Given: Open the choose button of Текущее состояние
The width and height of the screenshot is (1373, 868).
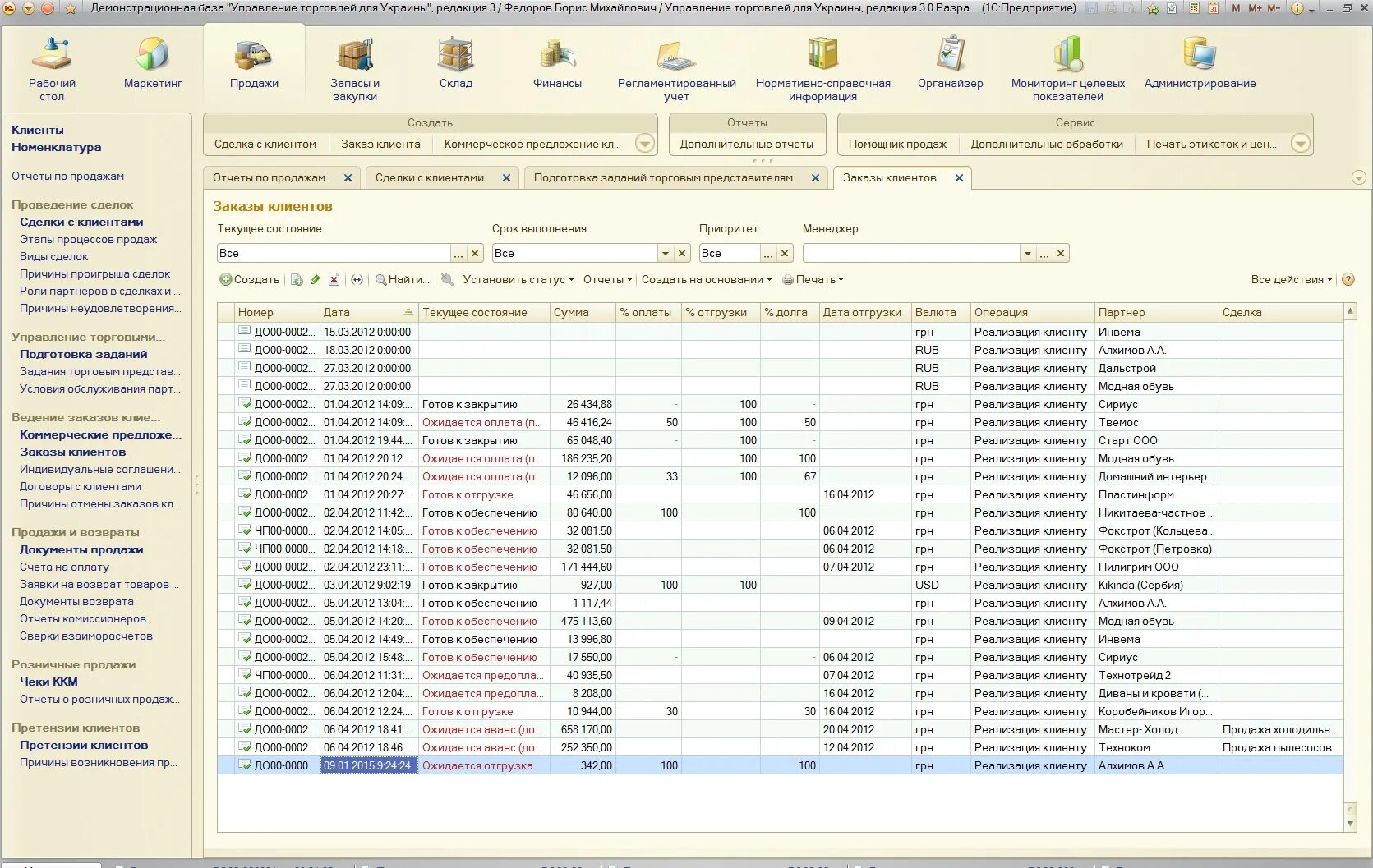Looking at the screenshot, I should coord(458,254).
